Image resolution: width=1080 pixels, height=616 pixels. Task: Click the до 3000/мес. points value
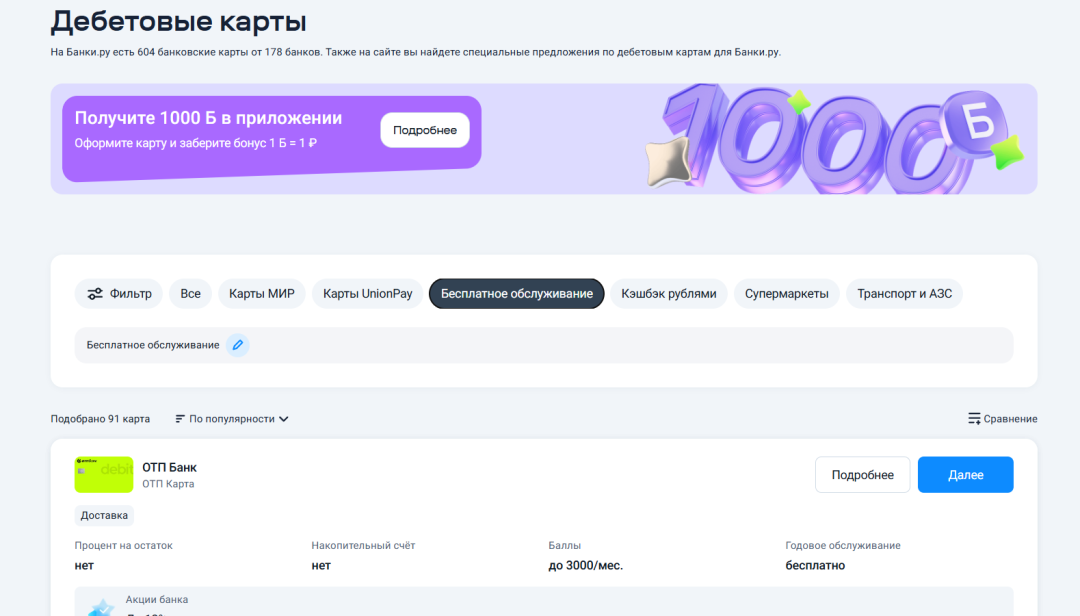585,566
